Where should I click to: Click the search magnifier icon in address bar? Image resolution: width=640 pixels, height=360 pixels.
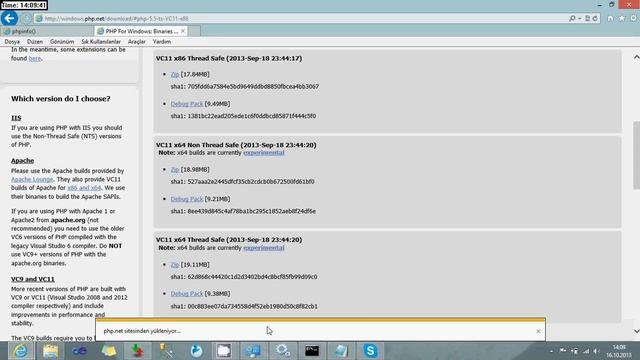(x=572, y=18)
